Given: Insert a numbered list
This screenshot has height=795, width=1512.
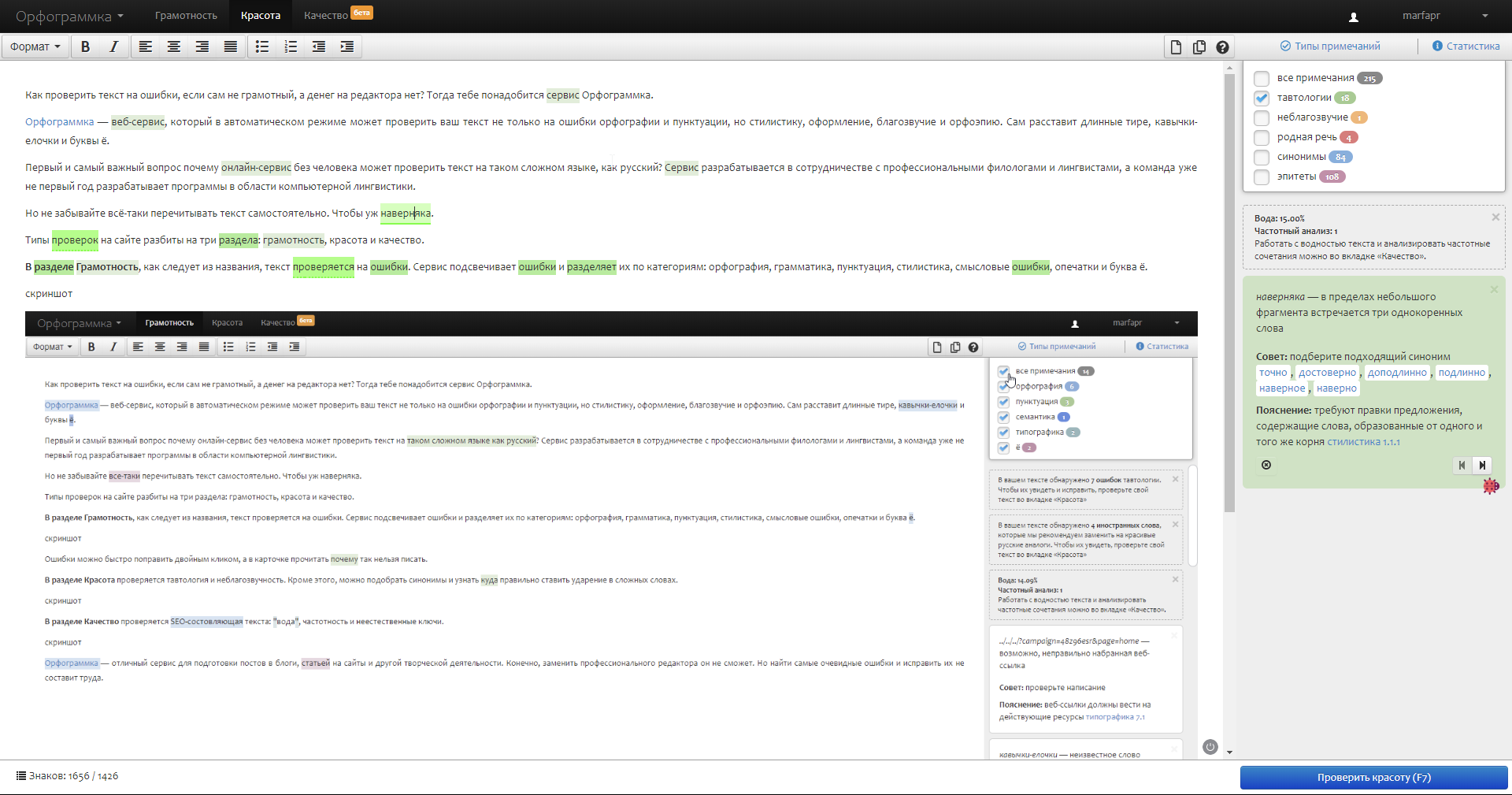Looking at the screenshot, I should click(x=291, y=46).
